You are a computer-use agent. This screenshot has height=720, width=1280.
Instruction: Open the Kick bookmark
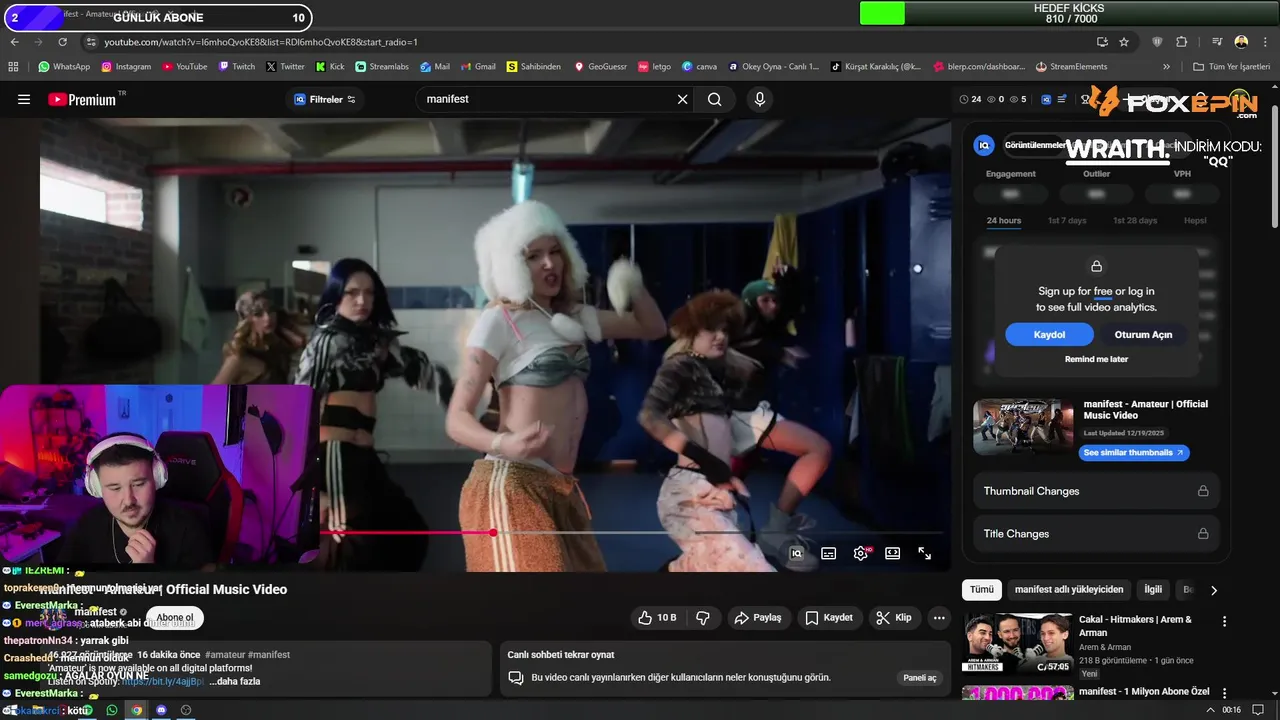329,67
